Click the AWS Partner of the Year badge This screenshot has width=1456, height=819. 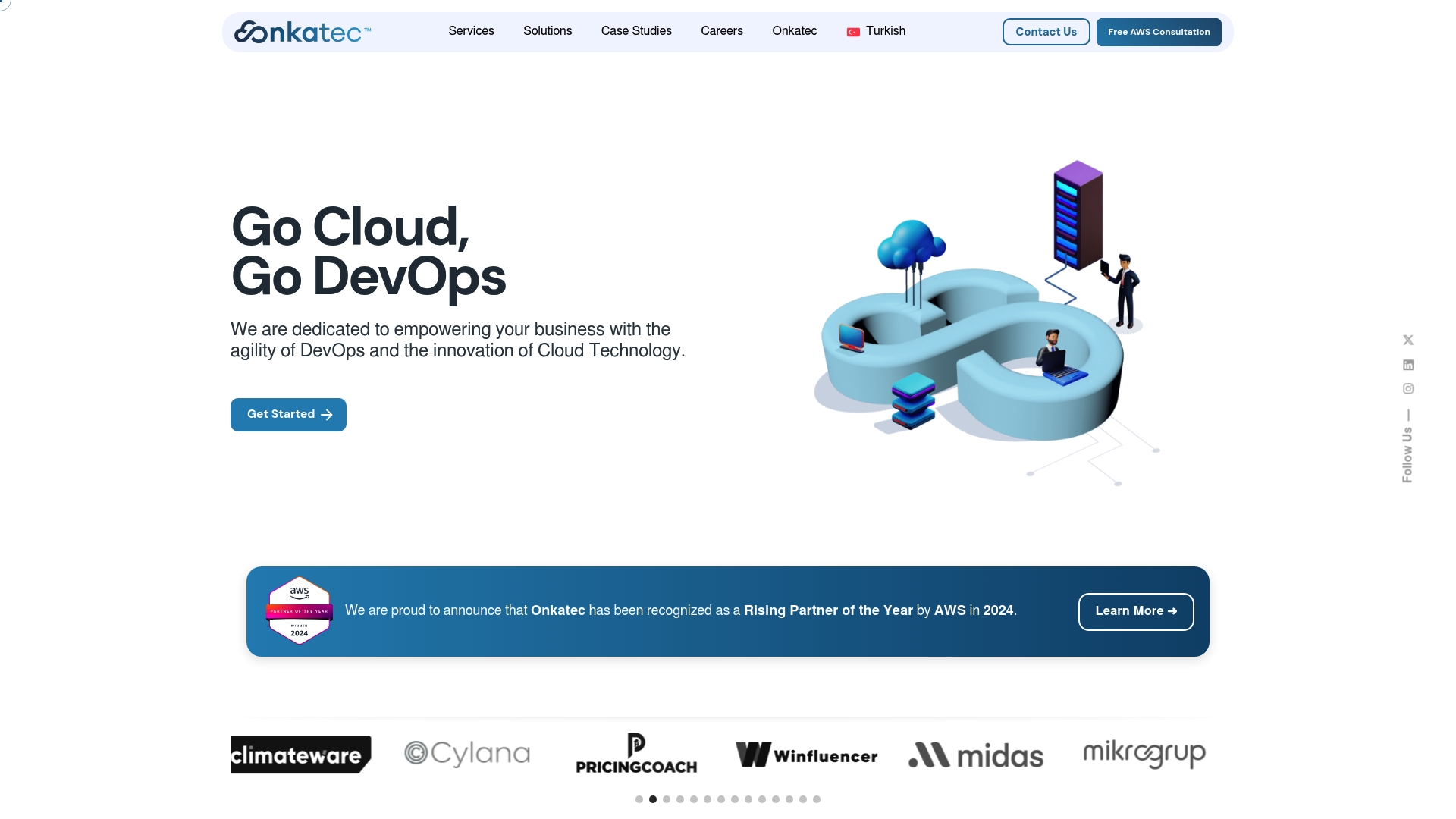click(300, 611)
